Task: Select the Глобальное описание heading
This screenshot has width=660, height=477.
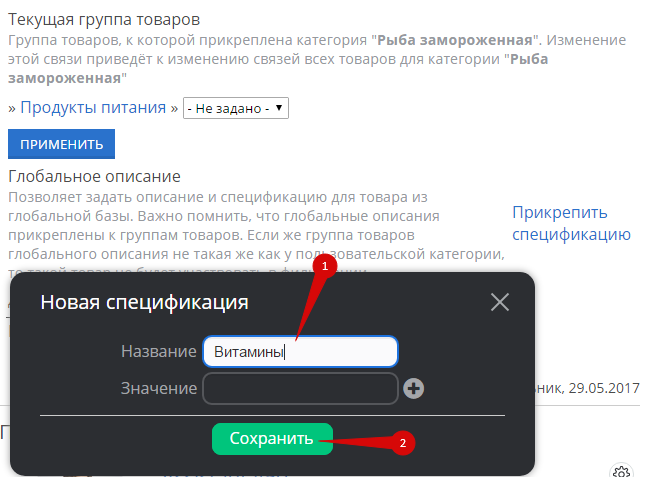Action: pyautogui.click(x=94, y=177)
